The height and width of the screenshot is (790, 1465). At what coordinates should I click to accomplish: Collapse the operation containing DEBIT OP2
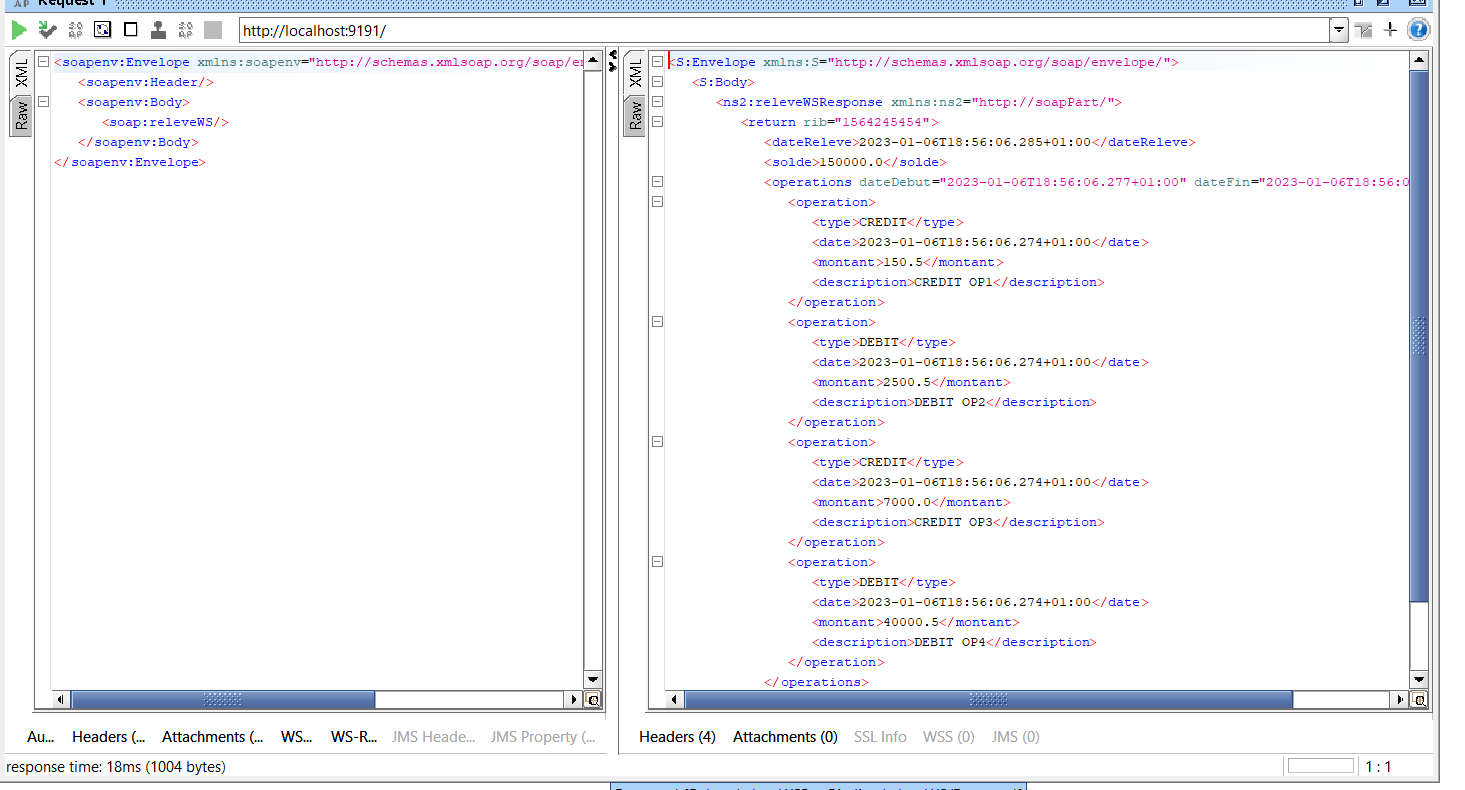657,322
